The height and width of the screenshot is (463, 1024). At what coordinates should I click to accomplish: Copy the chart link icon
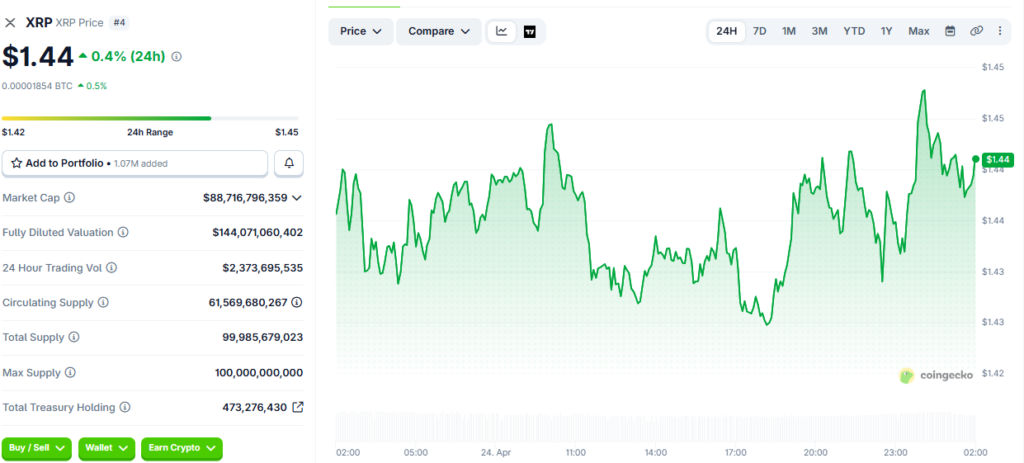977,31
